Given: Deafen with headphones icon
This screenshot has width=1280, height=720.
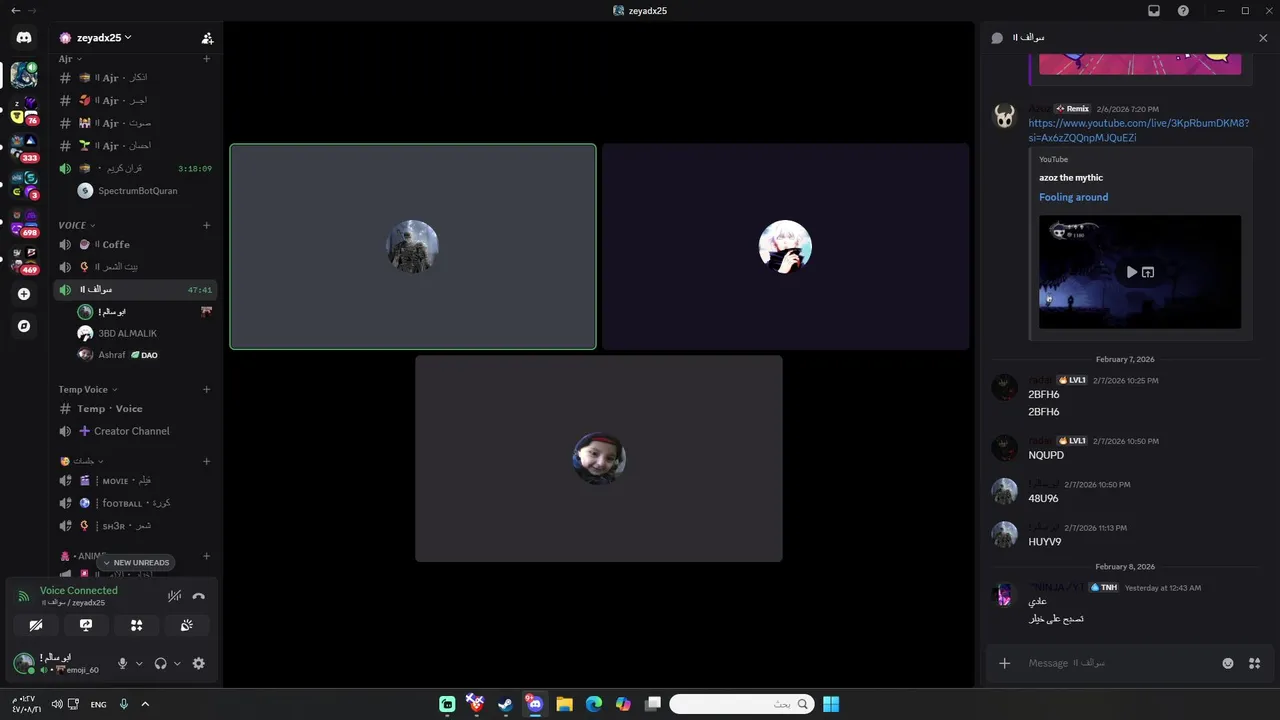Looking at the screenshot, I should (160, 663).
